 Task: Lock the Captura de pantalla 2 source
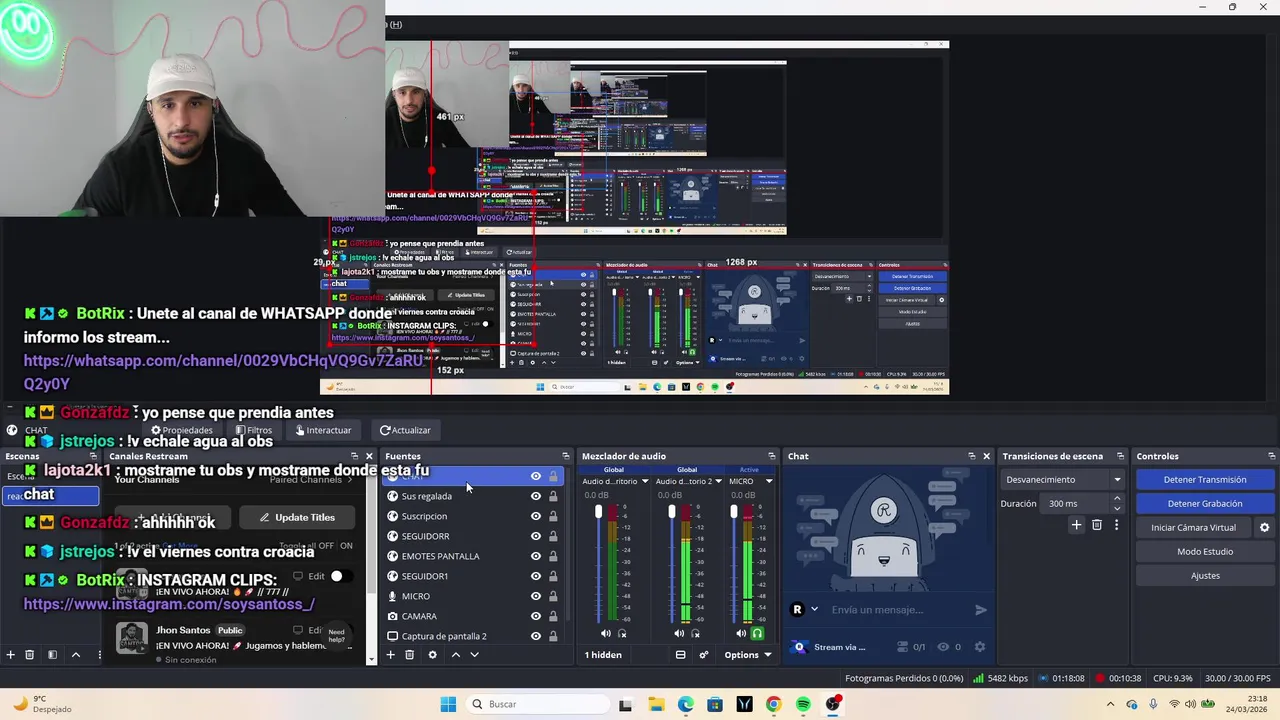[553, 636]
